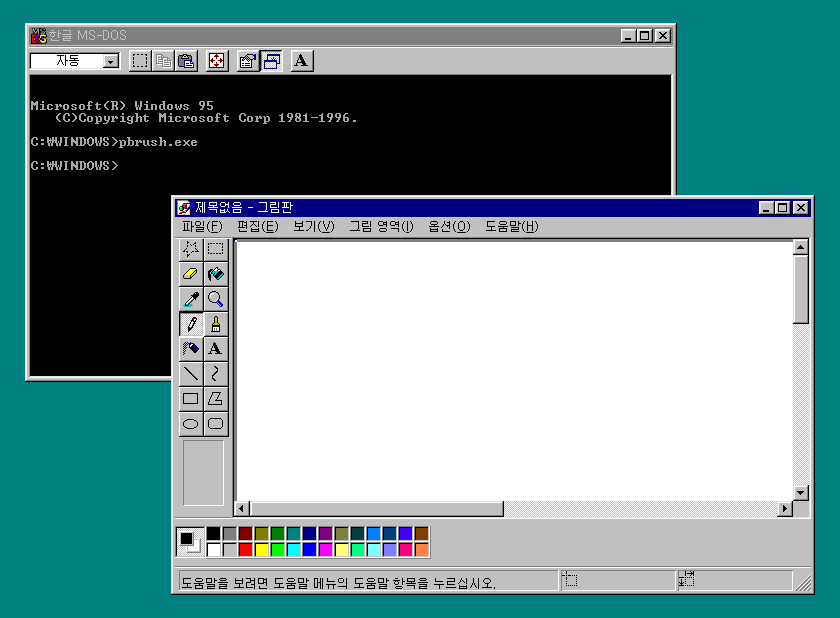Click the Paste button in MS-DOS toolbar
This screenshot has width=840, height=618.
186,61
